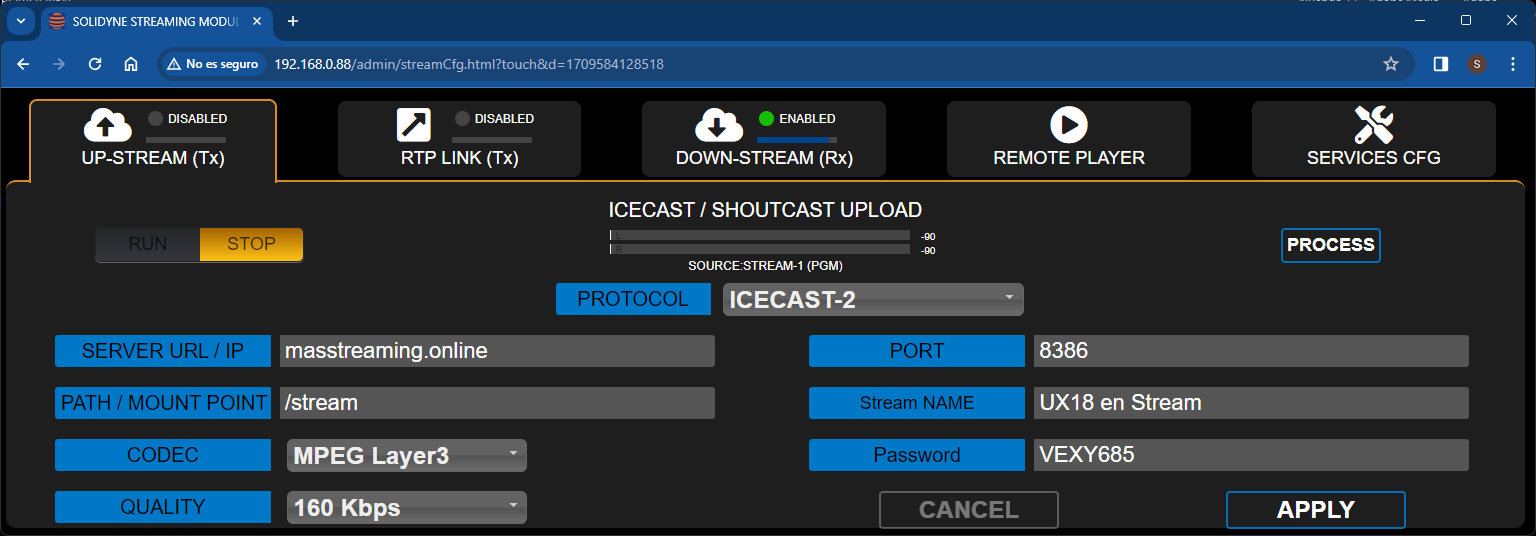Click the CANCEL button
Screen dimensions: 1536x536
969,510
